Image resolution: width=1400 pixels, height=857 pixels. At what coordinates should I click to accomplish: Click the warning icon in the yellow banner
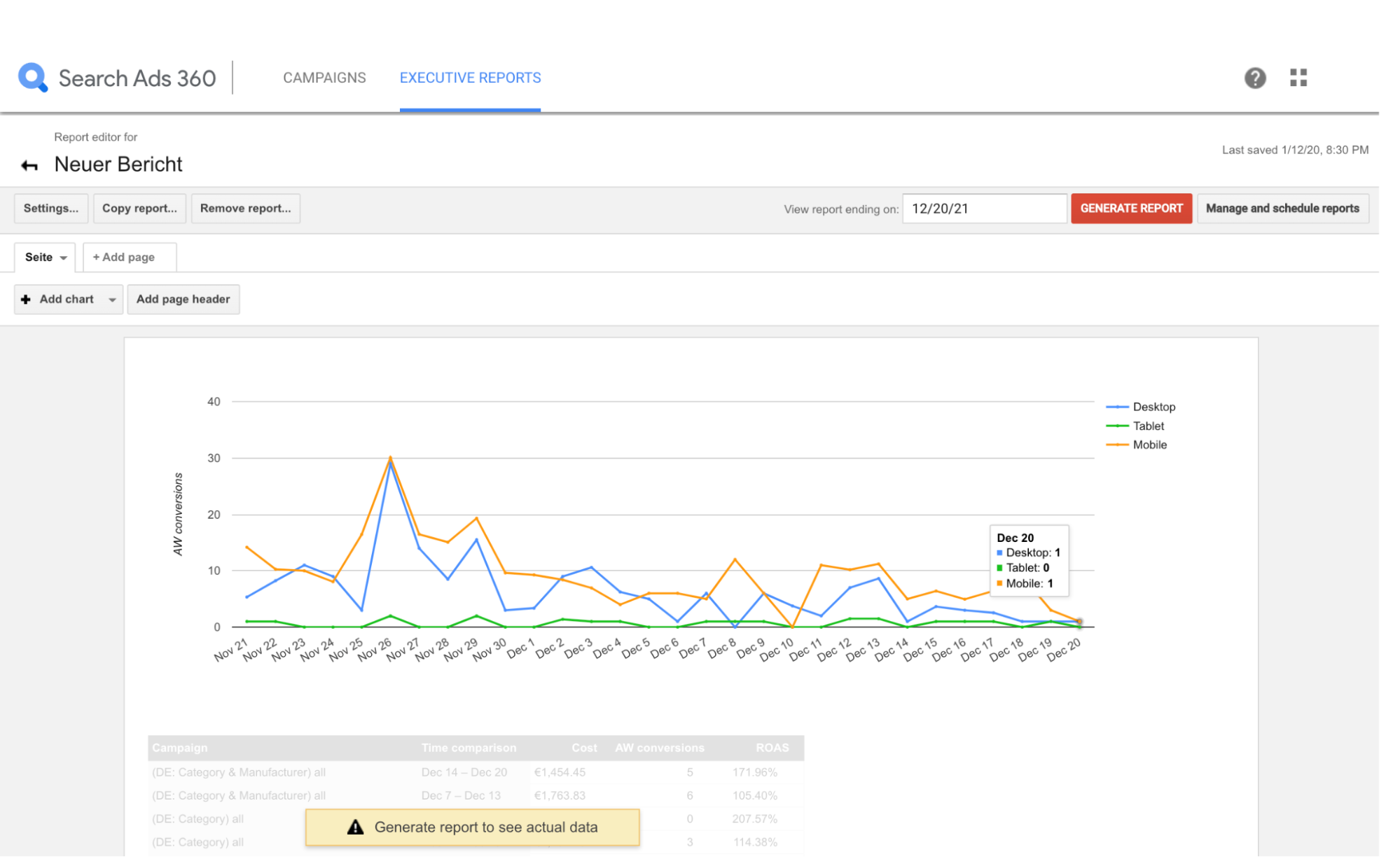(356, 826)
